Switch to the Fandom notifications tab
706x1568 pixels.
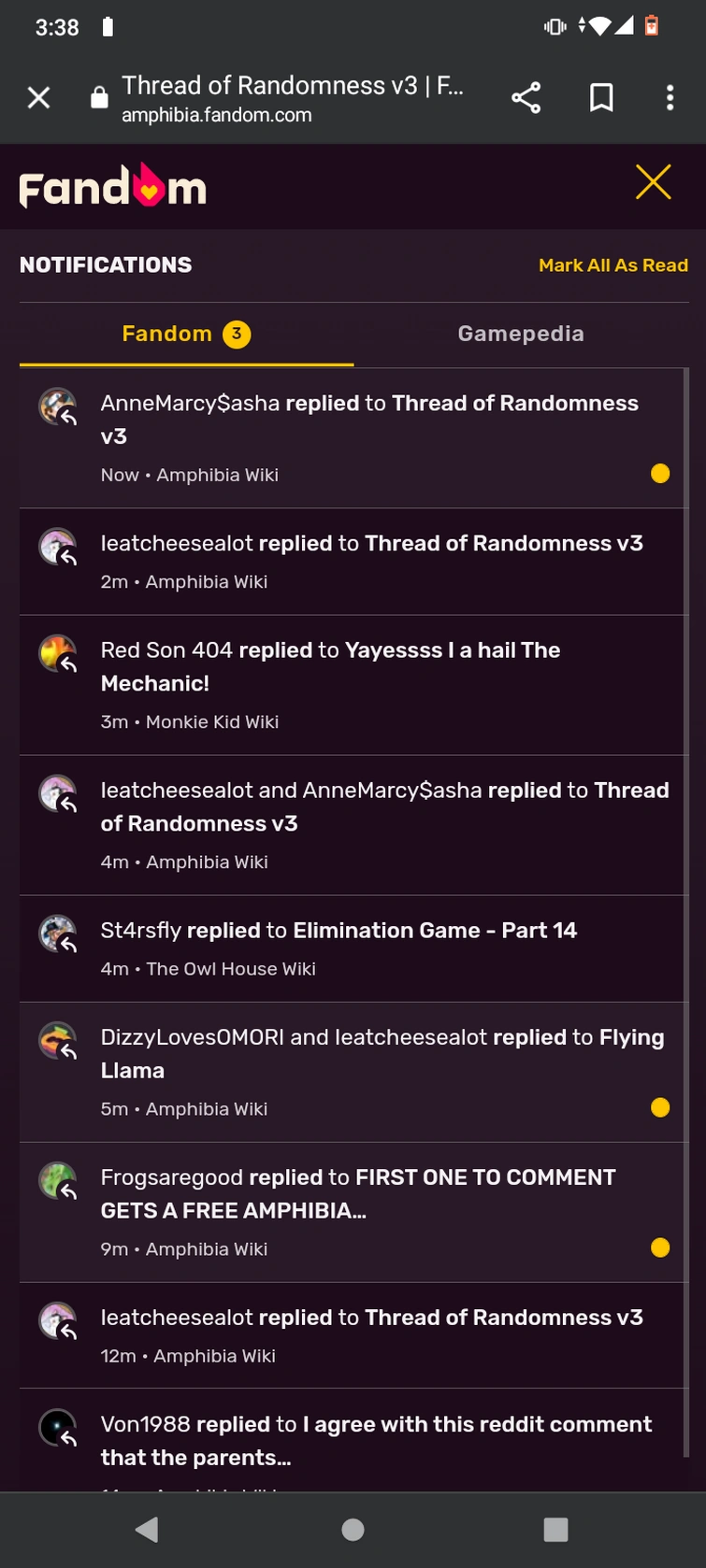coord(186,334)
